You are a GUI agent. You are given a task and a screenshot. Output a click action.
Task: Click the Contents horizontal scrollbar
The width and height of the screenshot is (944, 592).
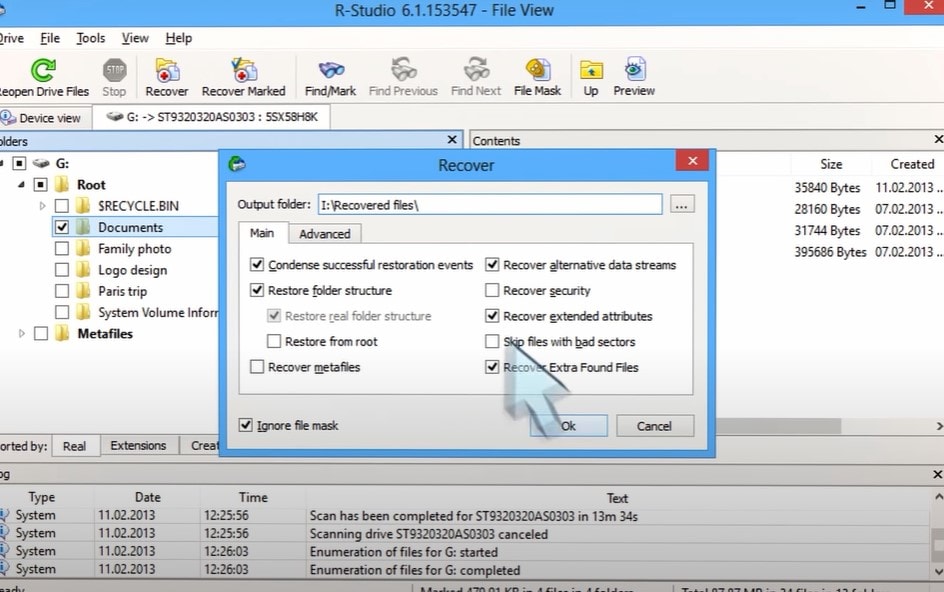[x=778, y=426]
